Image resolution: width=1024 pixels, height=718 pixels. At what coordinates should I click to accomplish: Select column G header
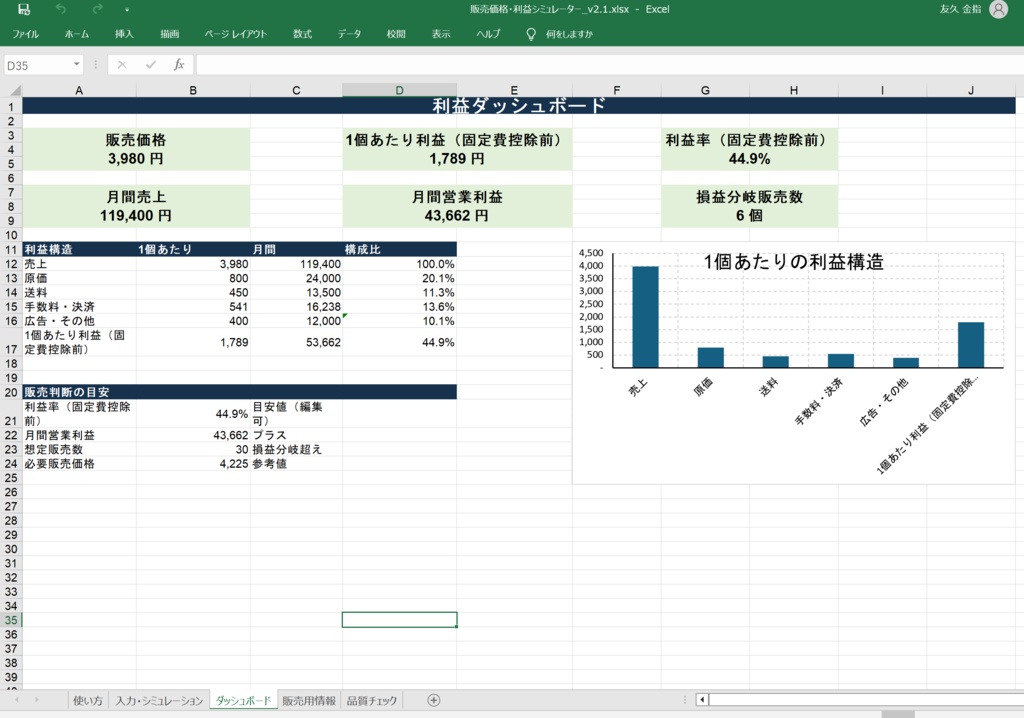[x=705, y=90]
